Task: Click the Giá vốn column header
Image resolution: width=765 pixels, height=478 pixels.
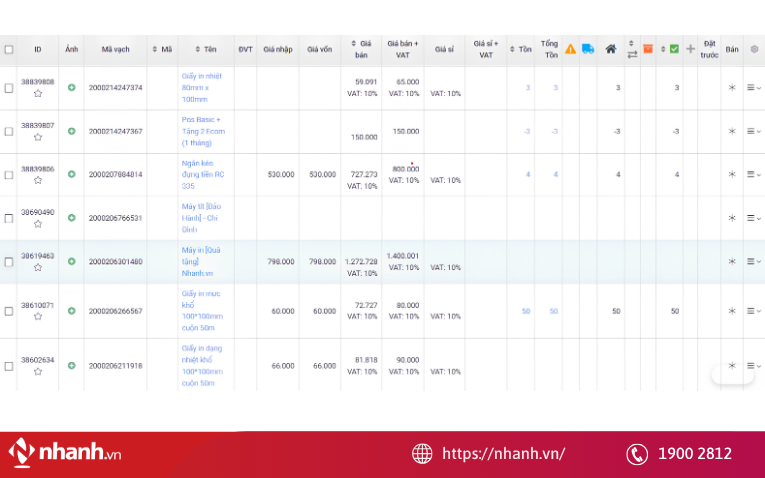Action: 320,49
